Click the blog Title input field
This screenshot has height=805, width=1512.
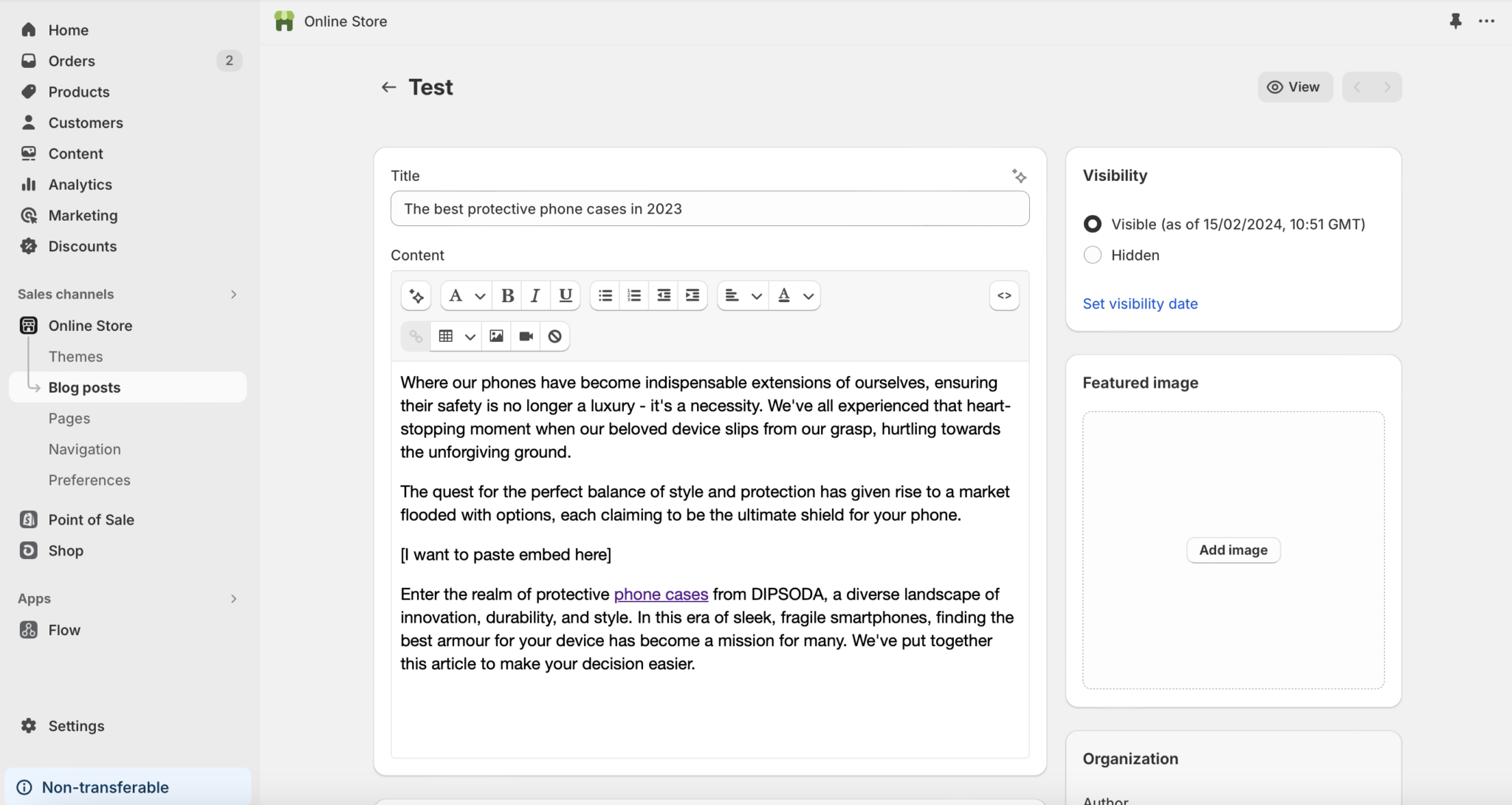click(709, 209)
